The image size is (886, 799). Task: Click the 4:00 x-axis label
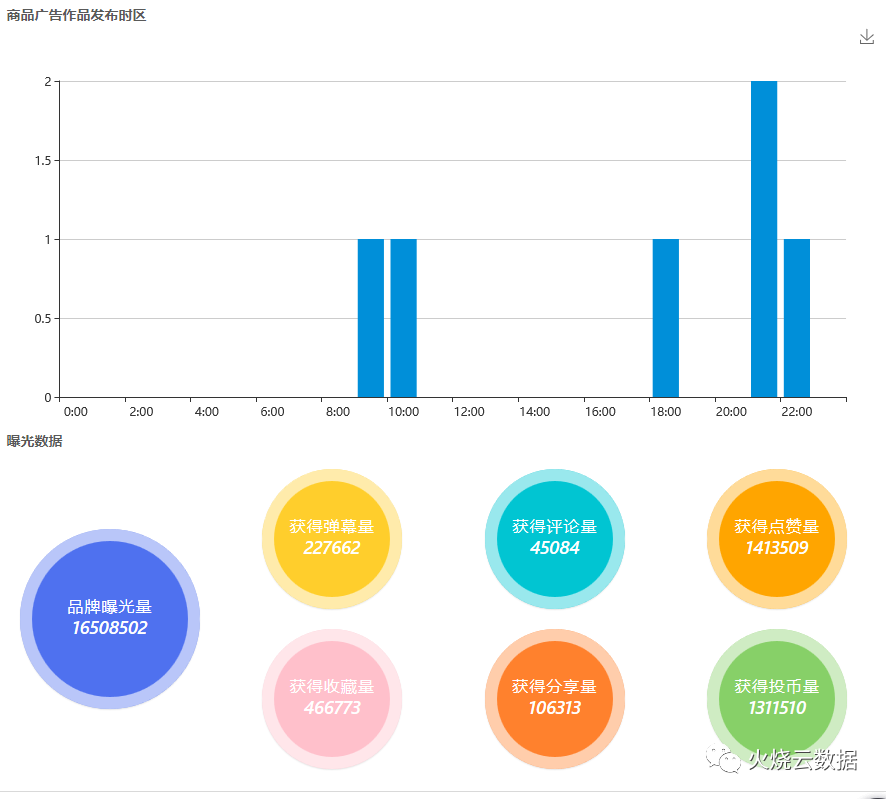pos(207,412)
